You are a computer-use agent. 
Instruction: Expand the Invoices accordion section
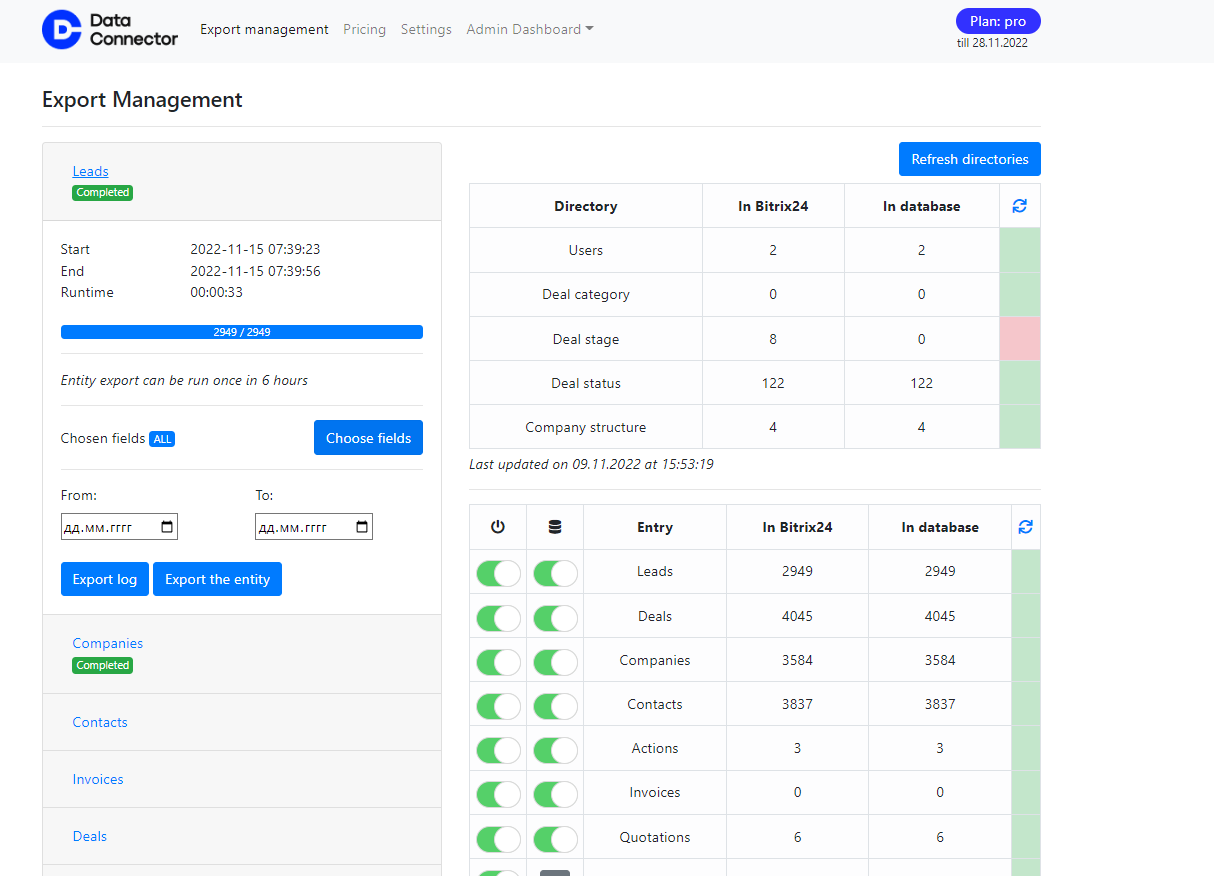(98, 779)
